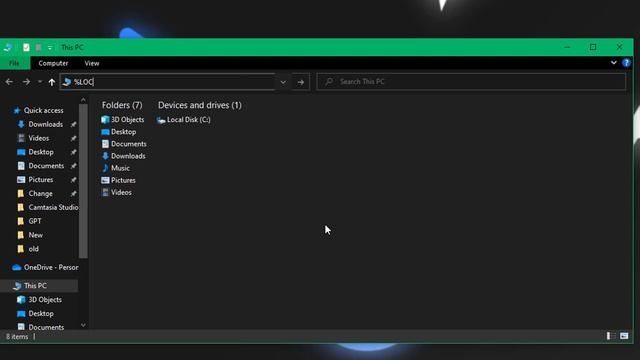The width and height of the screenshot is (640, 360).
Task: Select Quick access in navigation pane
Action: pos(43,110)
